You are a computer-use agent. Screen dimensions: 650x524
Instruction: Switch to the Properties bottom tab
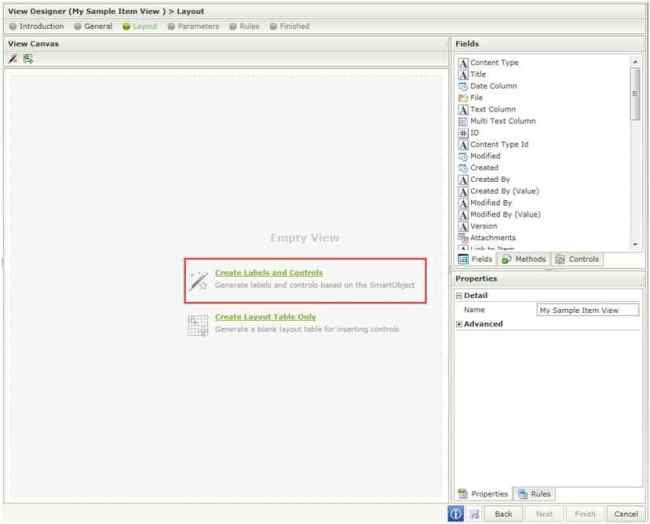tap(483, 494)
